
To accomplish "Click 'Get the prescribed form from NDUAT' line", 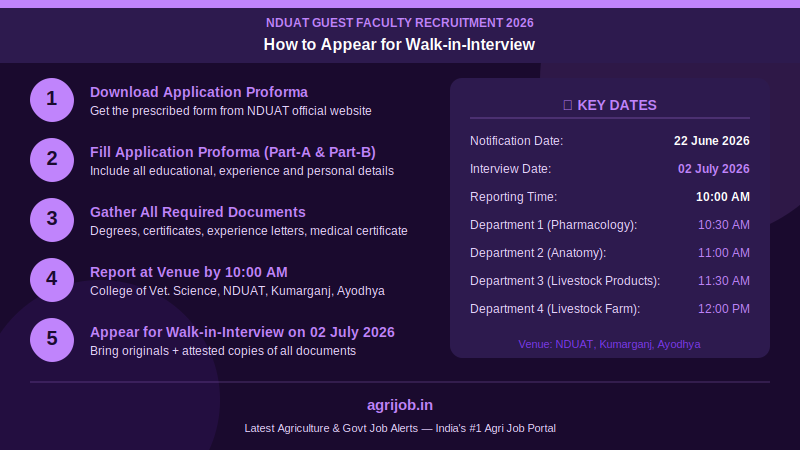I will [231, 111].
